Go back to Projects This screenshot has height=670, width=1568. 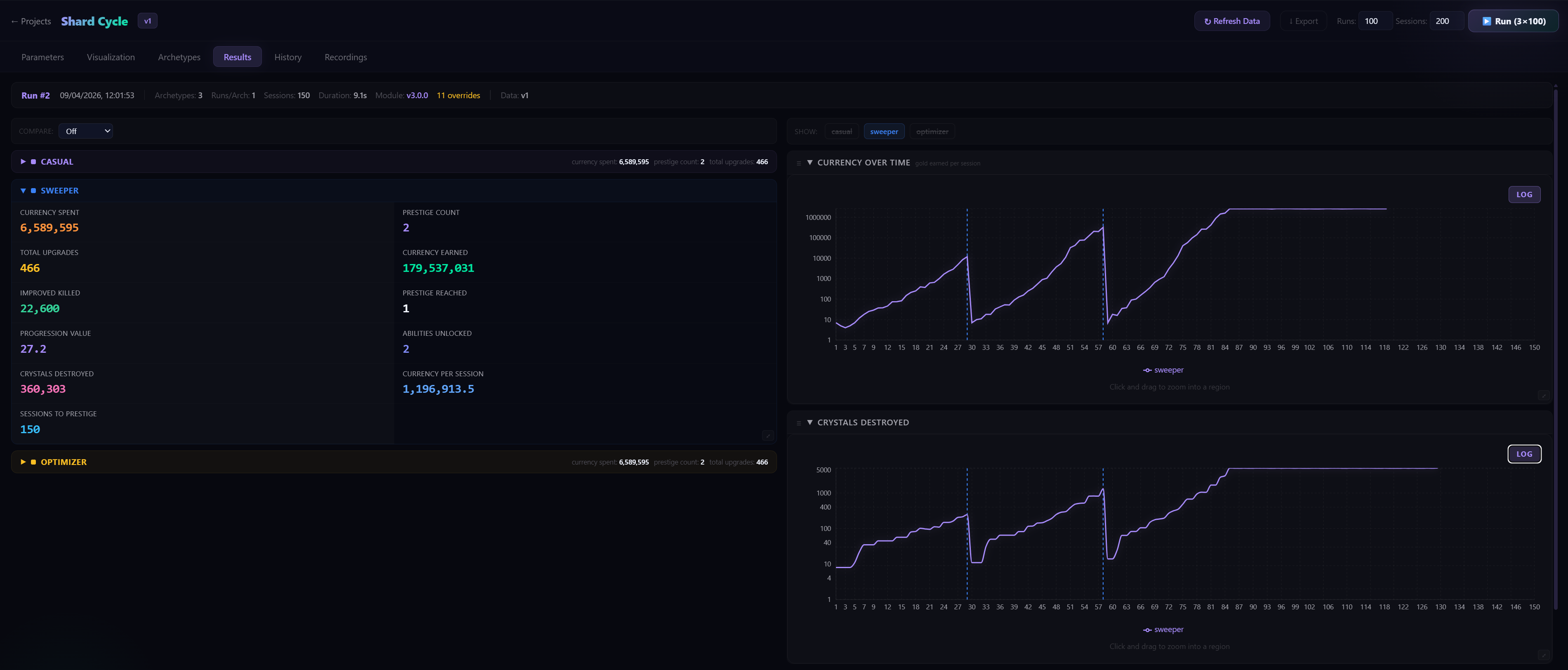pyautogui.click(x=31, y=21)
